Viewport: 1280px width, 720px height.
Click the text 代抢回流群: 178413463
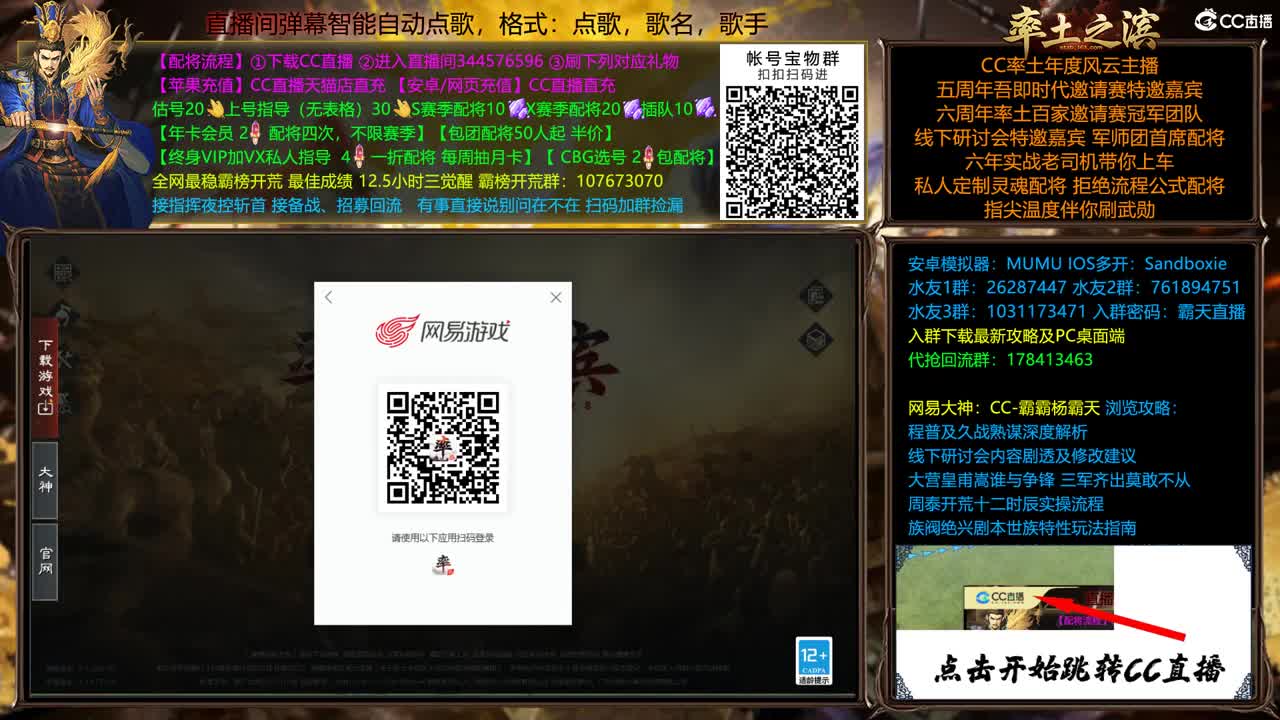pyautogui.click(x=1000, y=360)
